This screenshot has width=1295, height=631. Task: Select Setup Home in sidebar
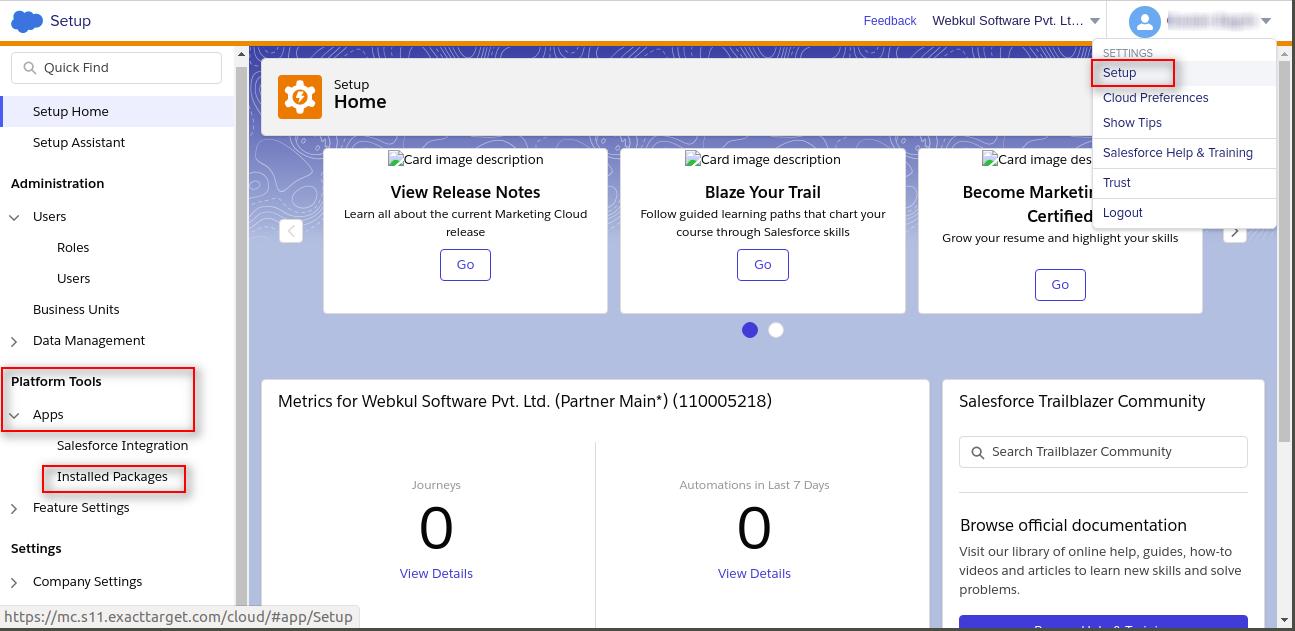[x=118, y=112]
